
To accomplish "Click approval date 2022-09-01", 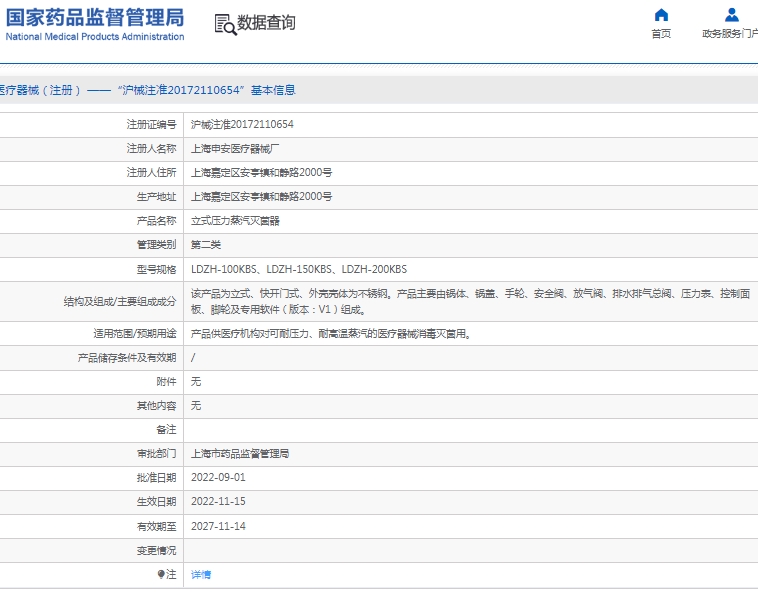I will pos(218,477).
